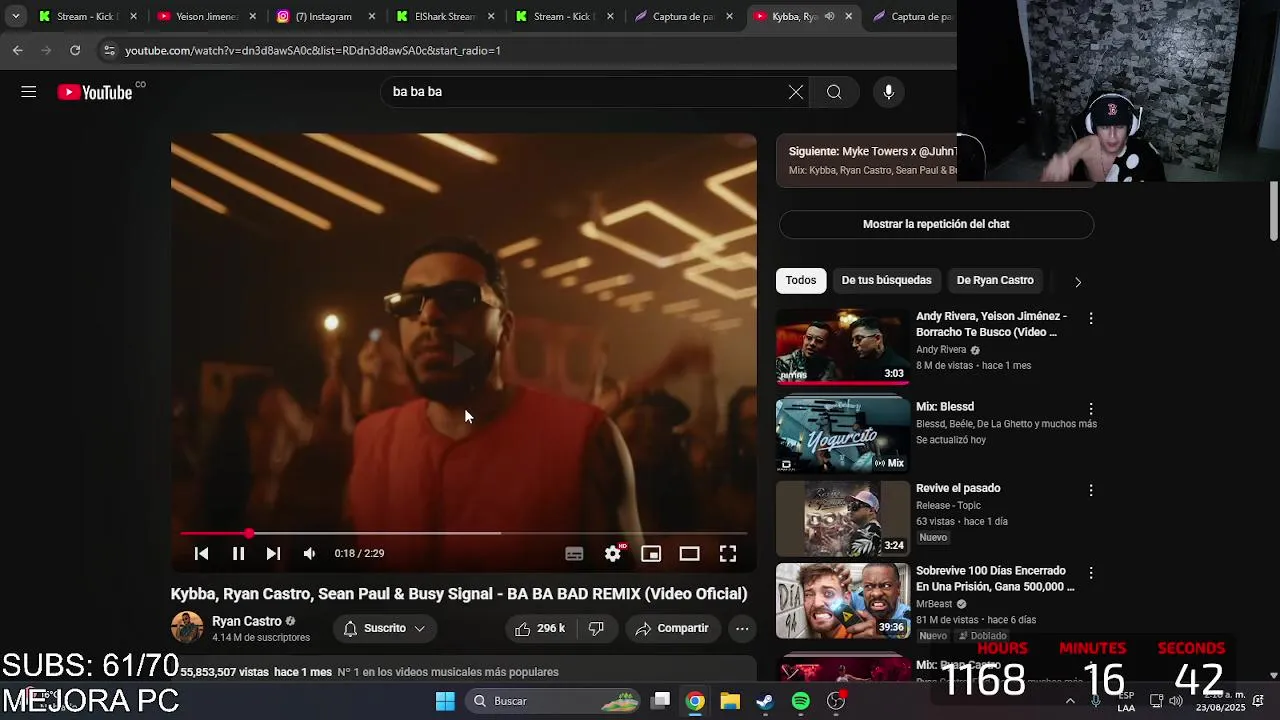Switch to ElShark Stream tab
1280x720 pixels.
point(443,16)
